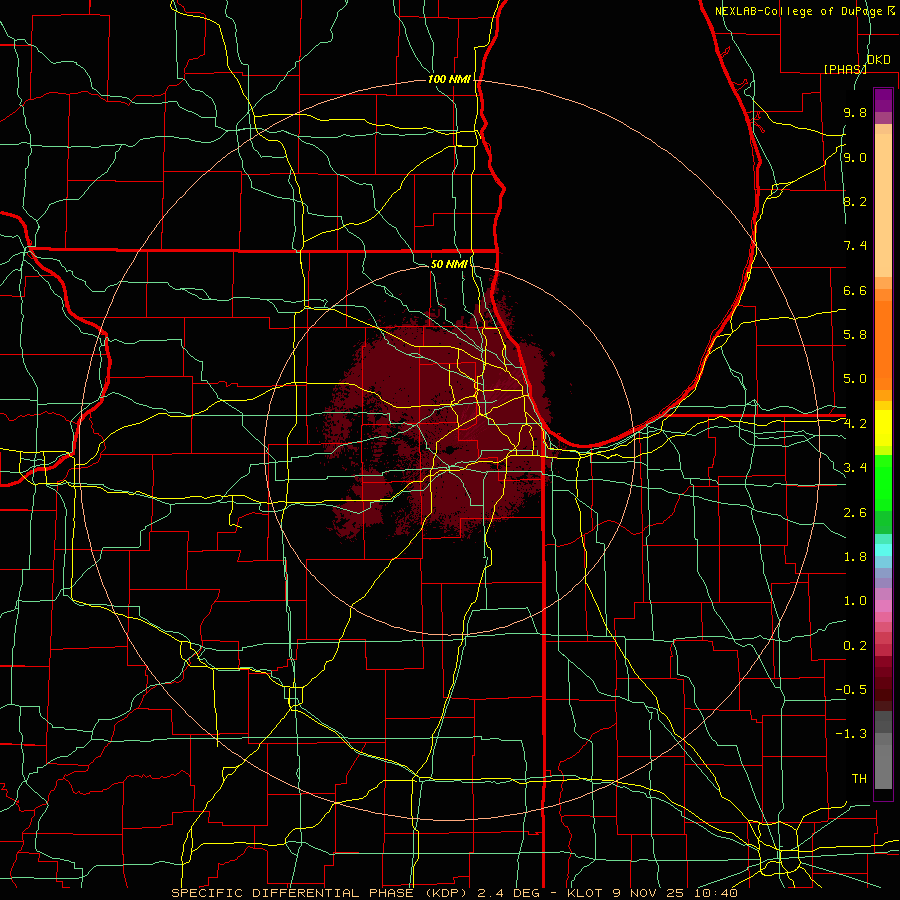Select the 0.2 value on the color scale

[855, 645]
